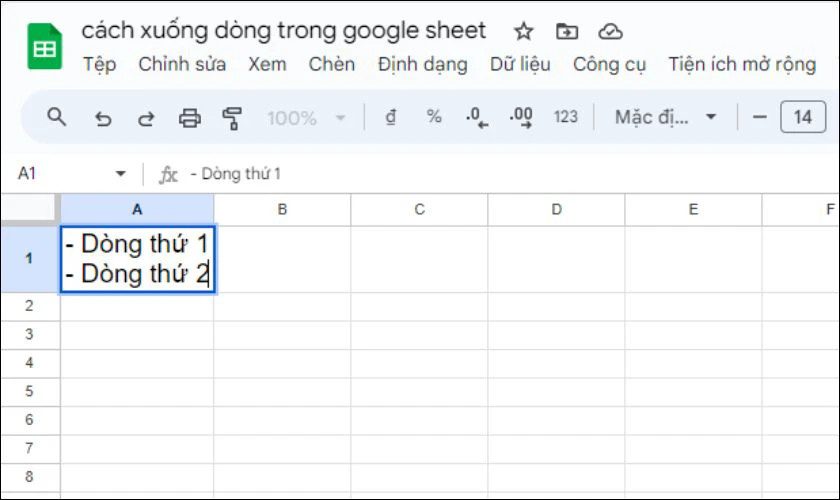Image resolution: width=840 pixels, height=500 pixels.
Task: Click the Google Sheets logo icon
Action: (44, 47)
